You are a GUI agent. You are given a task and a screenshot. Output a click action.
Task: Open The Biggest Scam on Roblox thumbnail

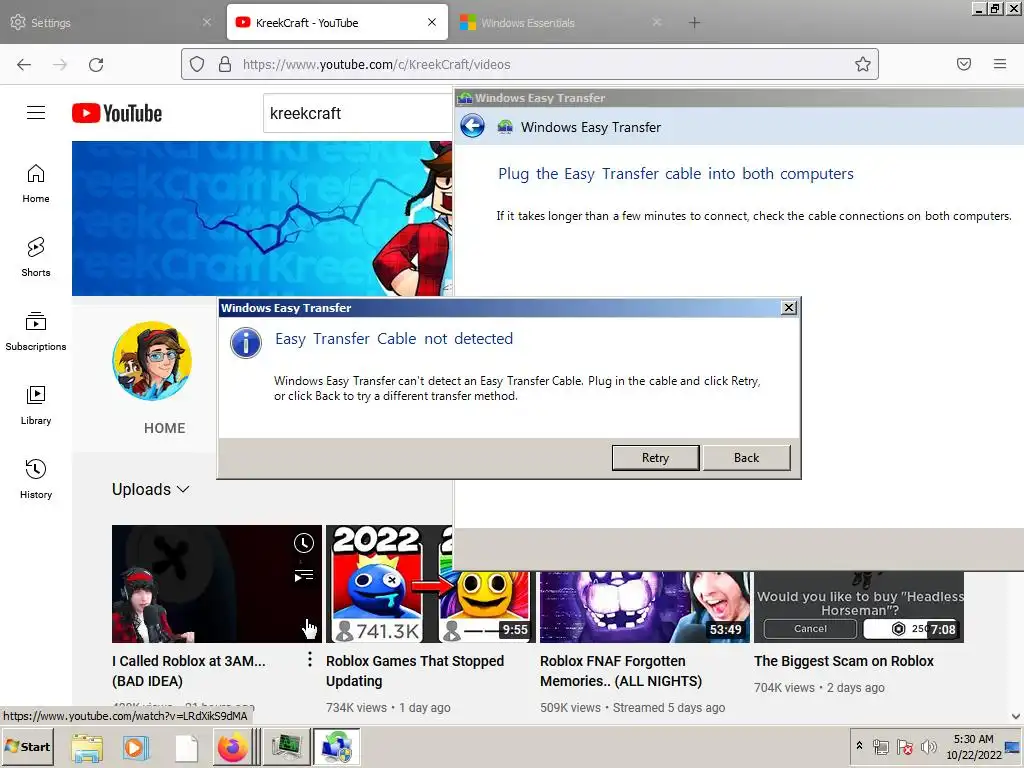859,607
